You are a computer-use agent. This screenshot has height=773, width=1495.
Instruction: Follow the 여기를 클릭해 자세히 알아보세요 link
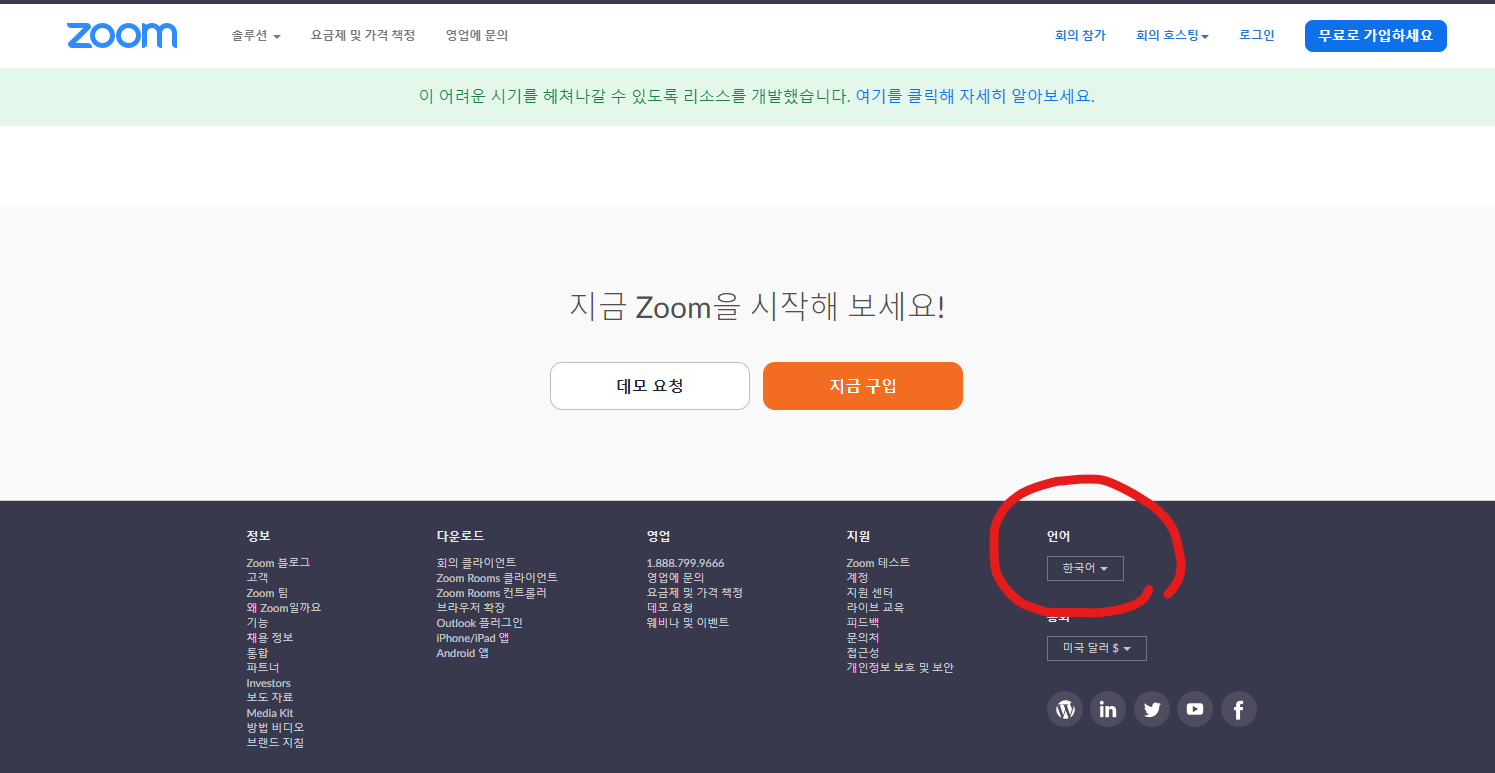(975, 97)
